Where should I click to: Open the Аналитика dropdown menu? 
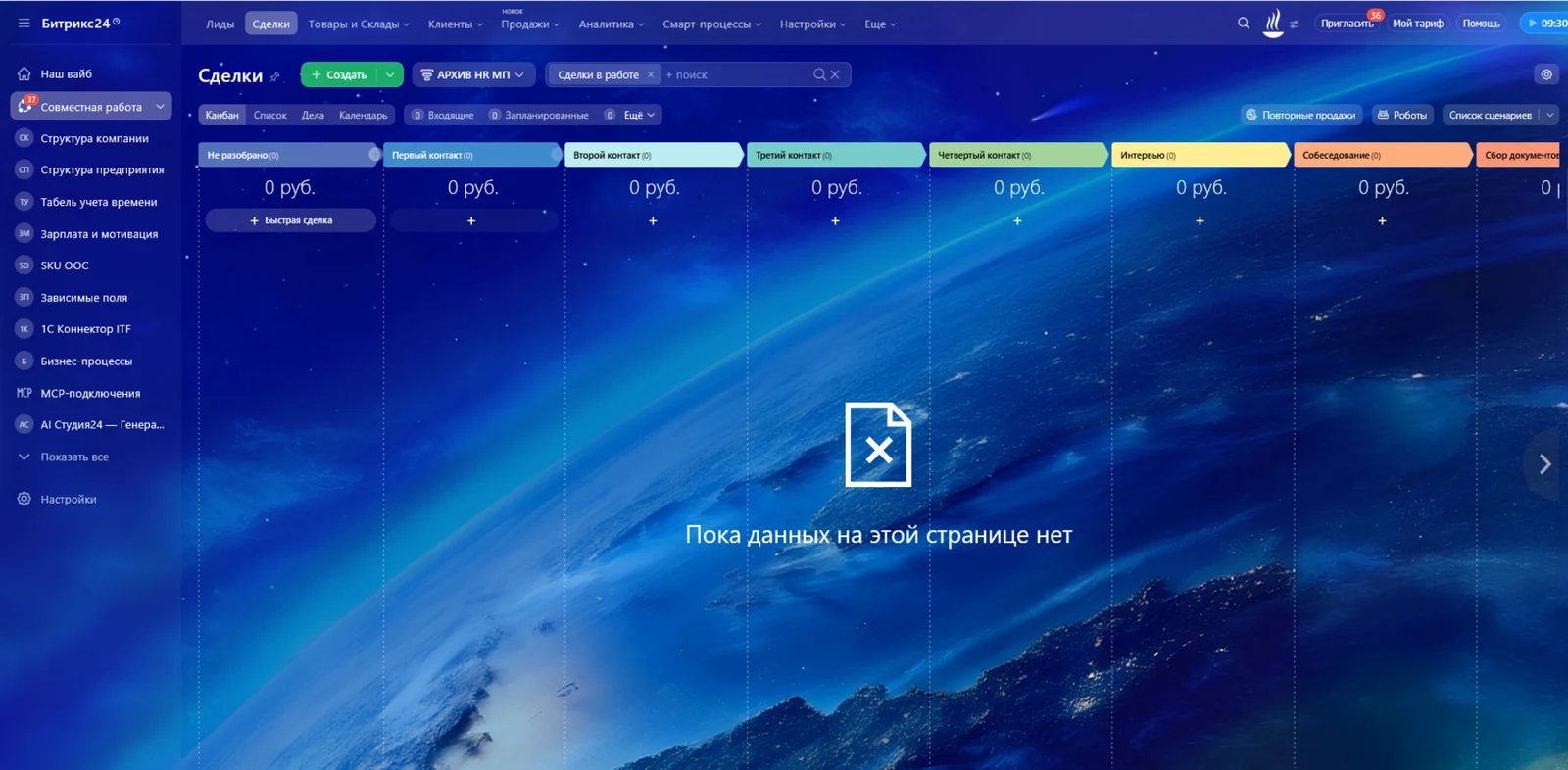(612, 24)
